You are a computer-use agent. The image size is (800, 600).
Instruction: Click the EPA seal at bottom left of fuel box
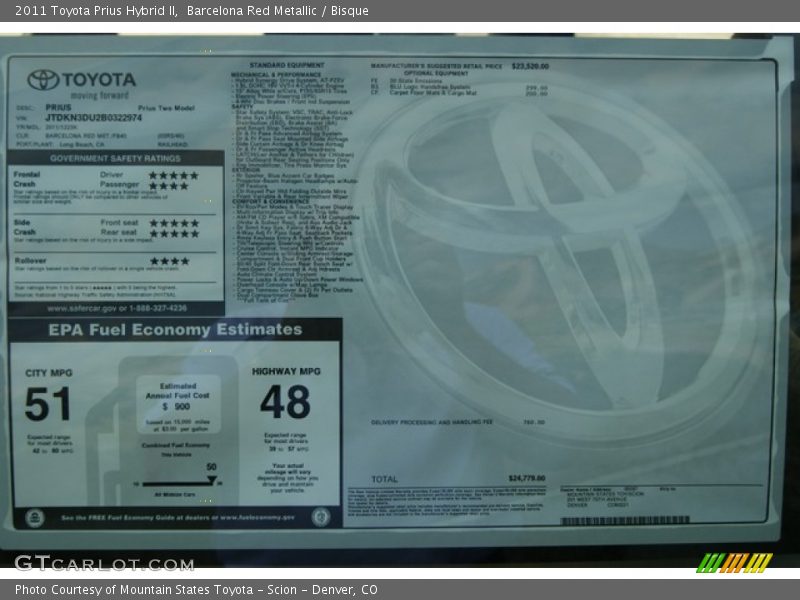tap(35, 518)
